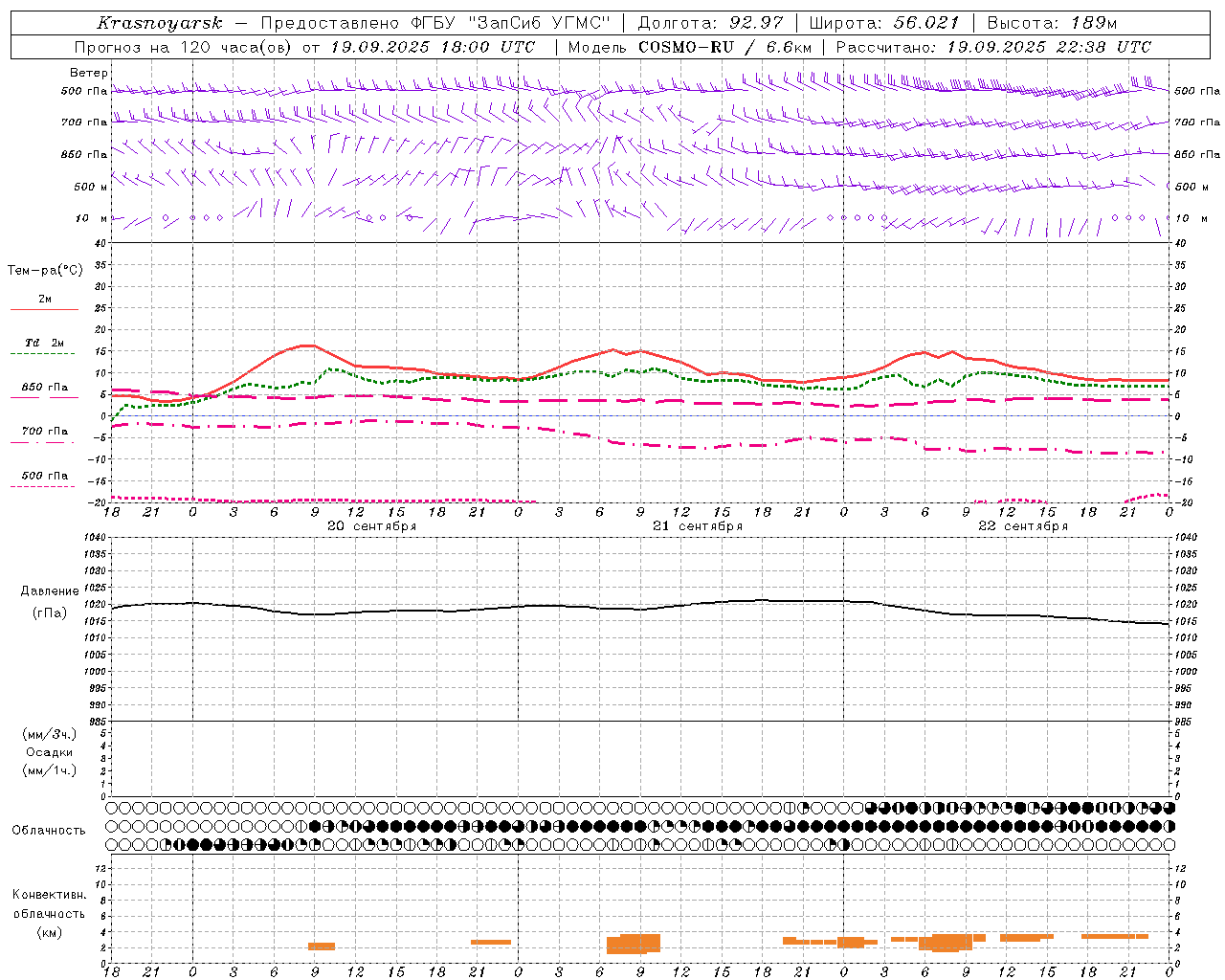The width and height of the screenshot is (1225, 980).
Task: Click the '22 сентября' date label
Action: click(x=1023, y=526)
